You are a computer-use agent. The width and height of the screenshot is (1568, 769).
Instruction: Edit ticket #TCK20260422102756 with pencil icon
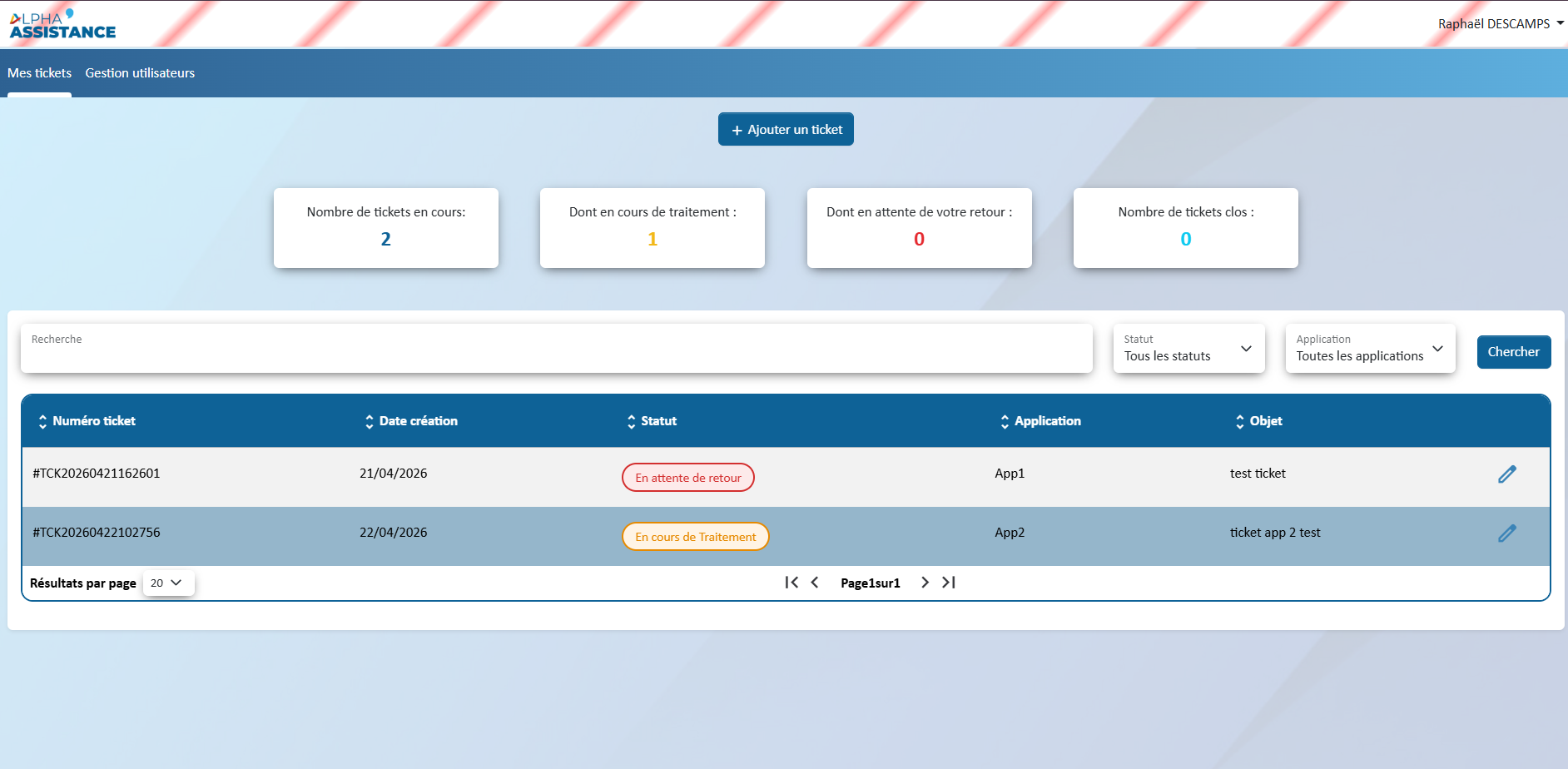pos(1507,533)
